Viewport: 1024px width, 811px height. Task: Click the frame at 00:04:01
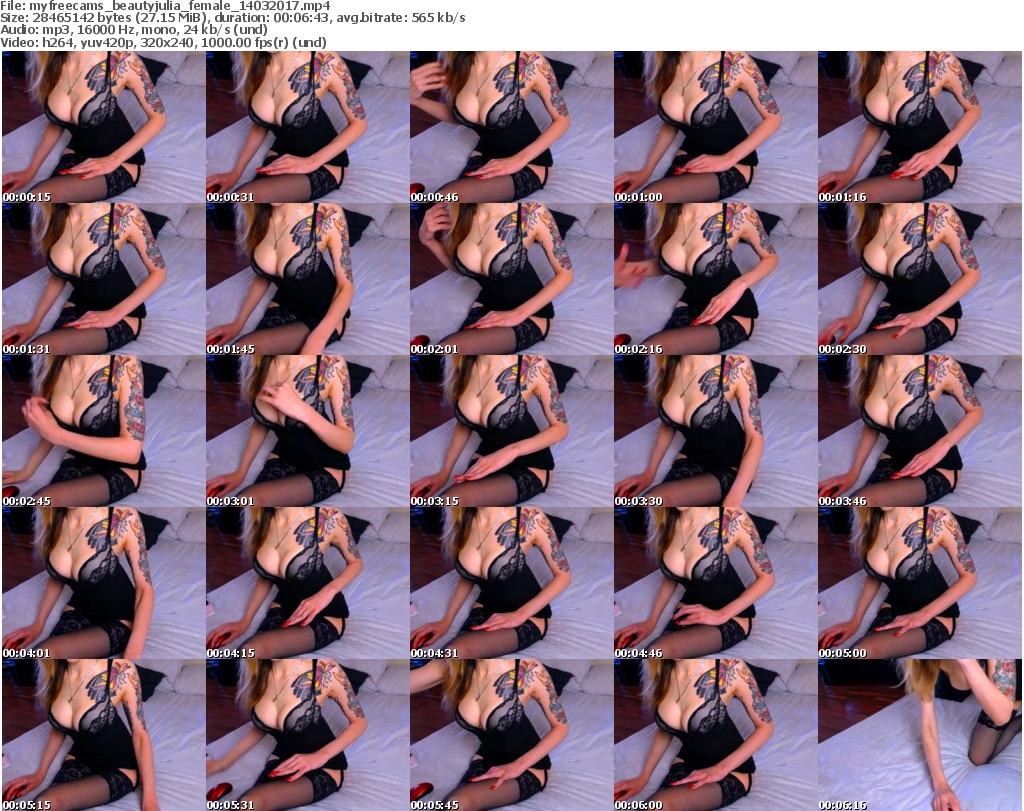[104, 583]
